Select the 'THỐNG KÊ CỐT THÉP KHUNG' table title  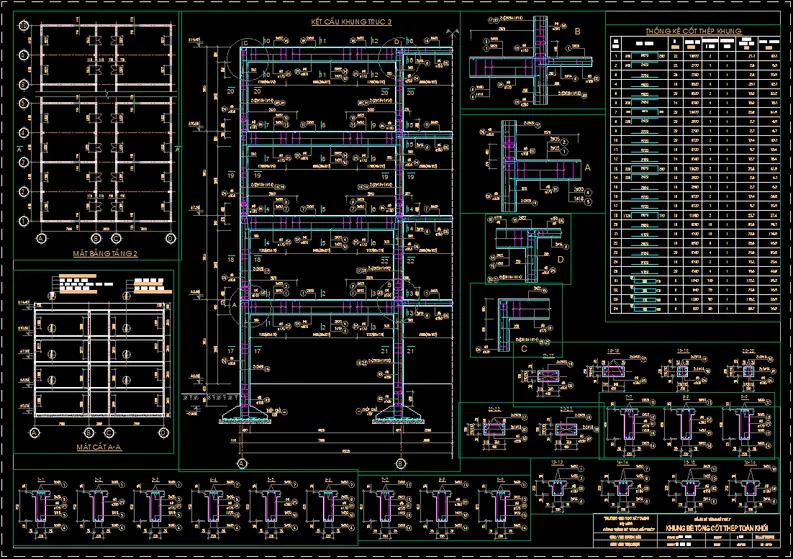(x=693, y=31)
